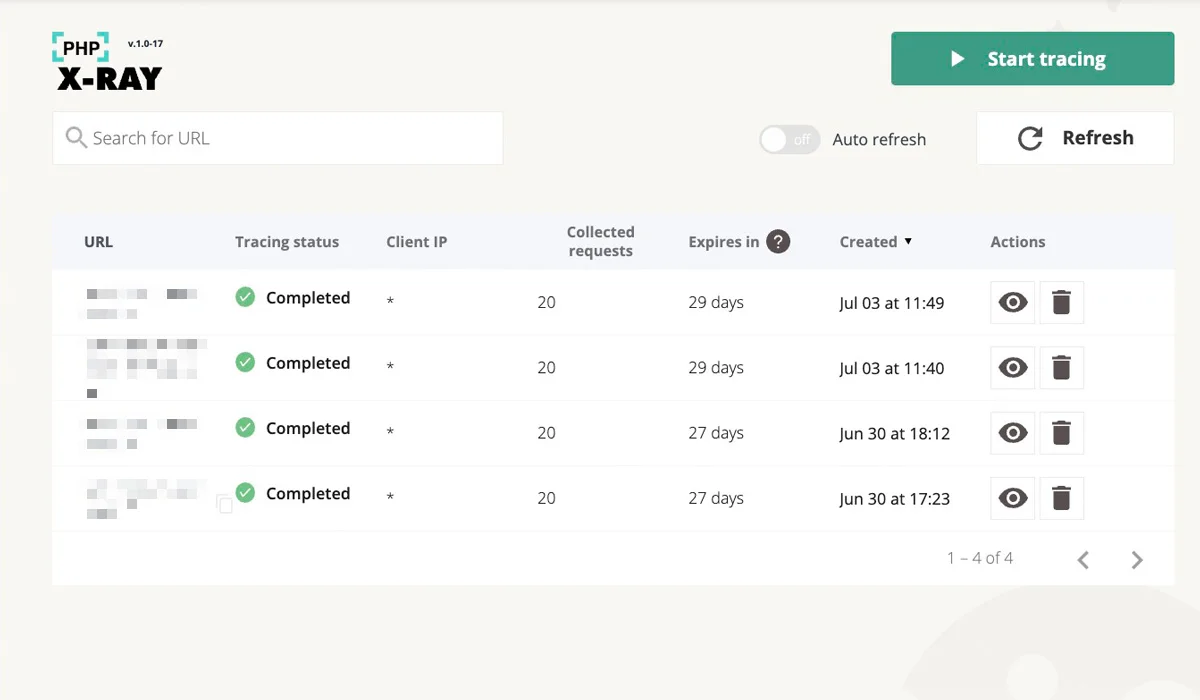
Task: View the Jun 30 at 18:12 trace
Action: click(1013, 433)
